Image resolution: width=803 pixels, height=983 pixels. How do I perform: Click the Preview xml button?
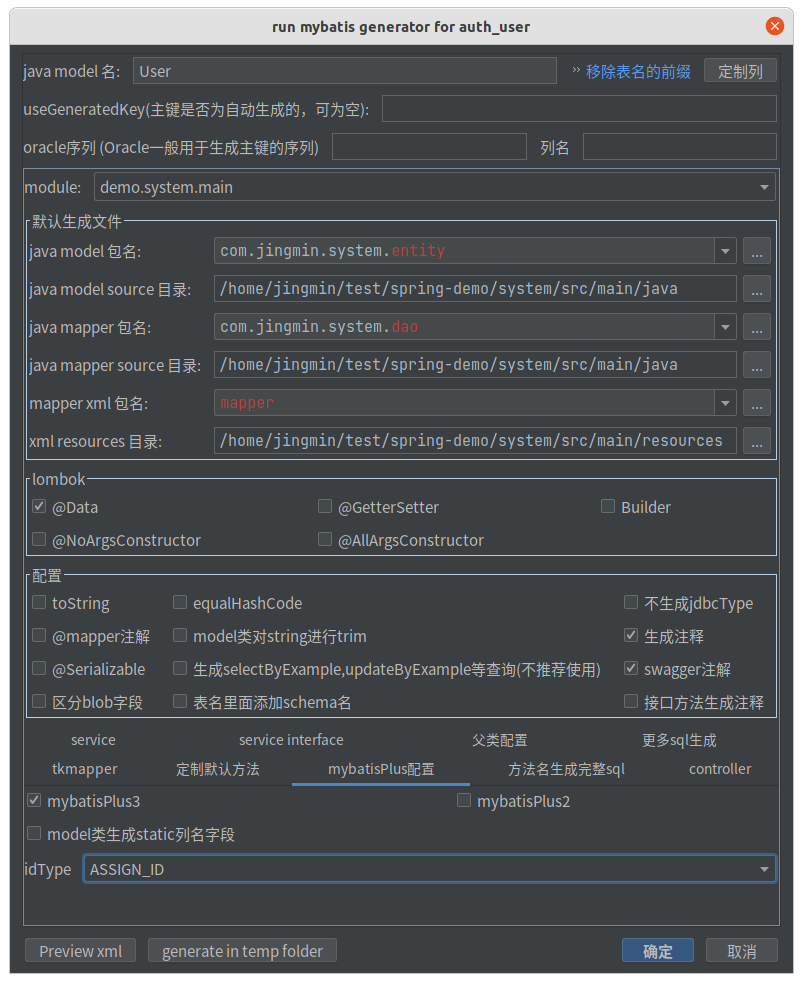pyautogui.click(x=80, y=950)
